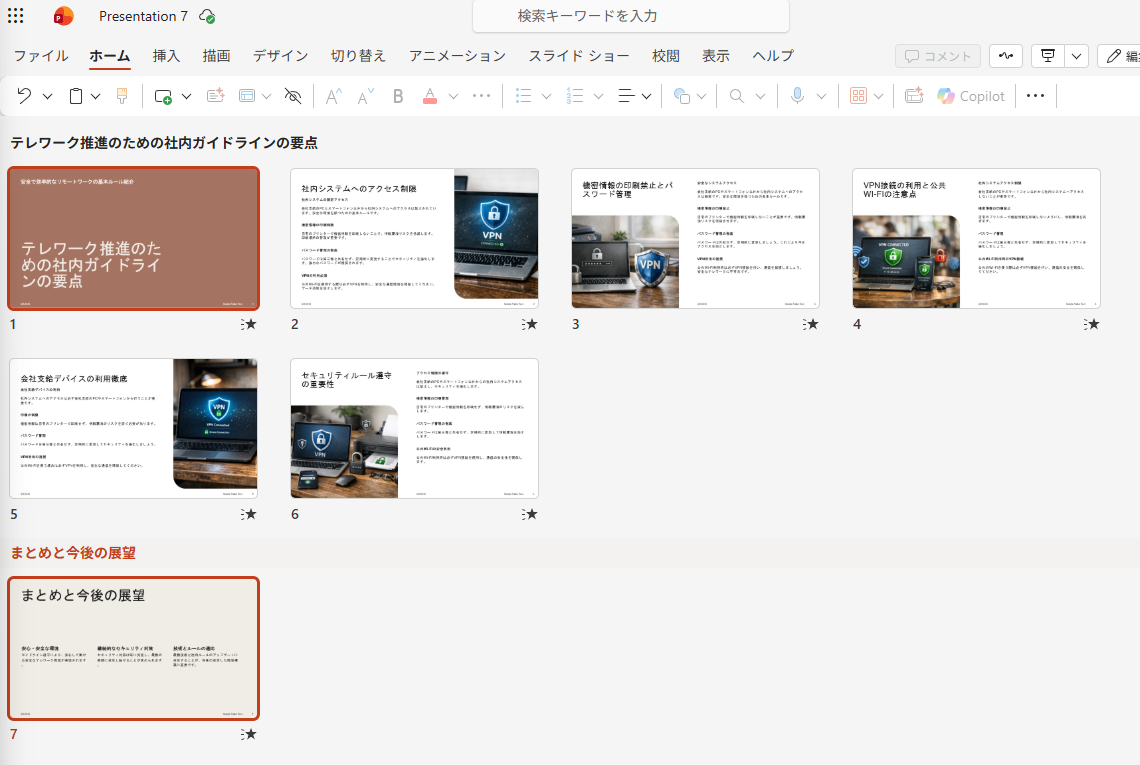Open Copilot from the toolbar
This screenshot has height=765, width=1140.
coord(970,96)
